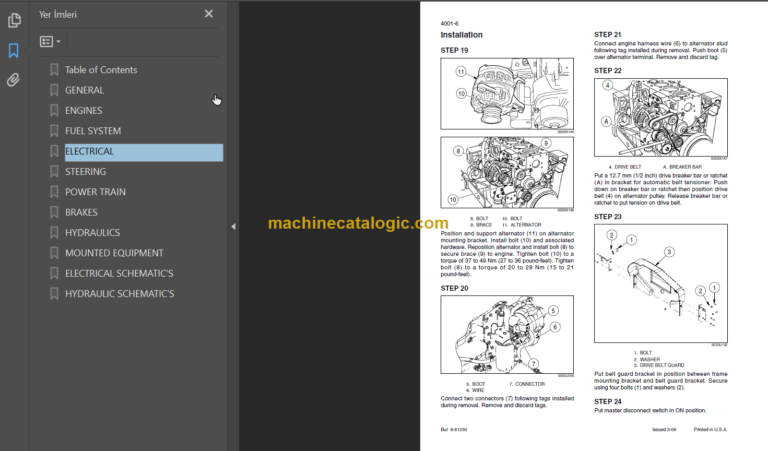Click the STEP 21 heading
This screenshot has width=768, height=451.
coord(607,35)
